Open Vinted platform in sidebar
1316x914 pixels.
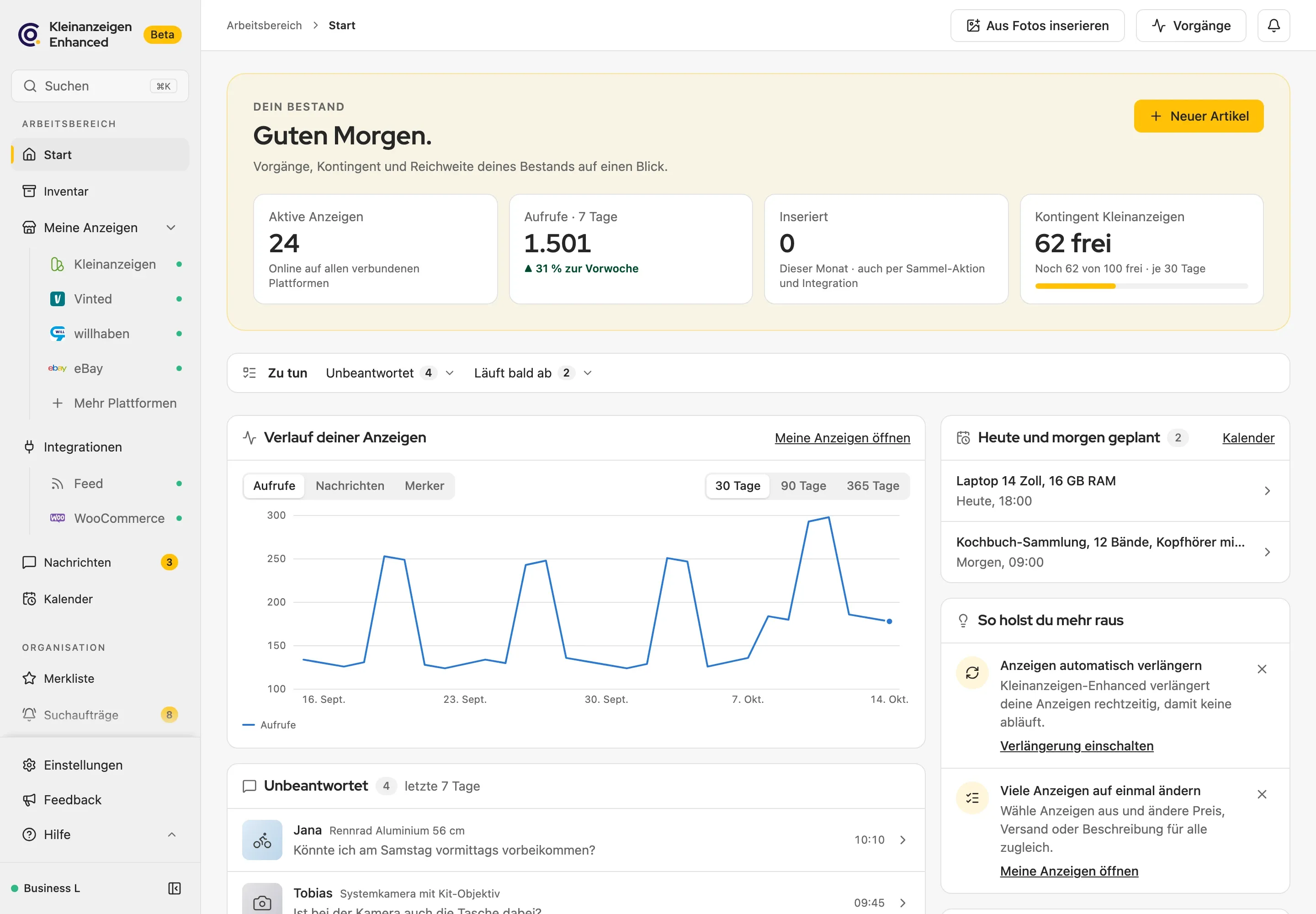[x=115, y=299]
